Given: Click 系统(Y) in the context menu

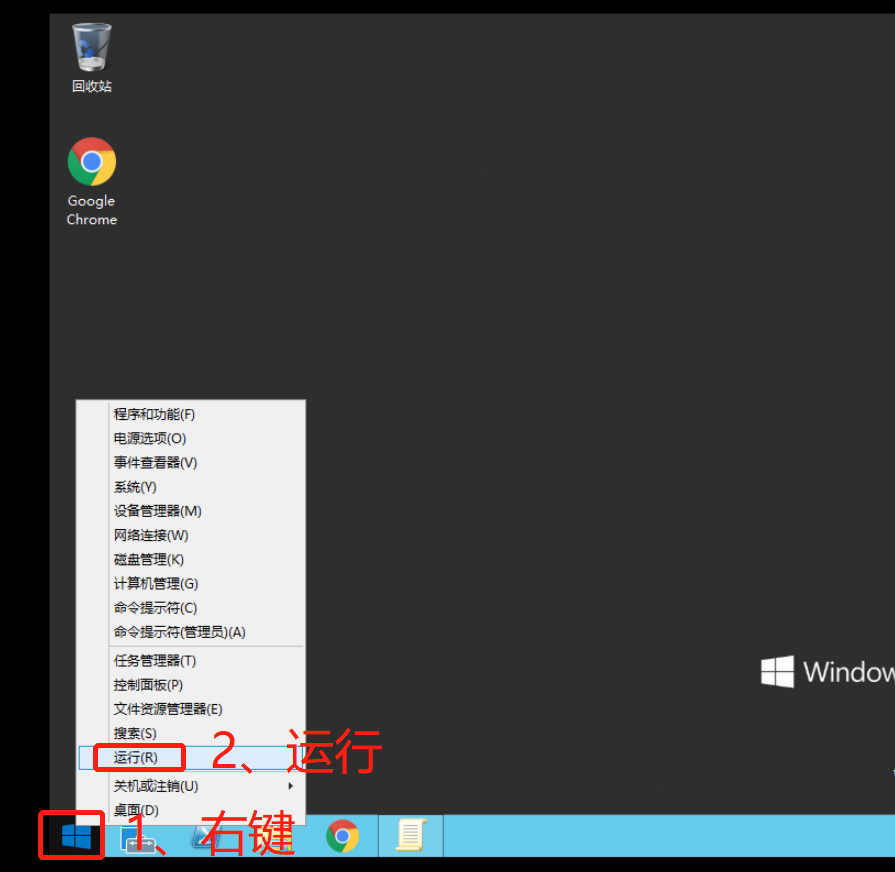Looking at the screenshot, I should (135, 487).
